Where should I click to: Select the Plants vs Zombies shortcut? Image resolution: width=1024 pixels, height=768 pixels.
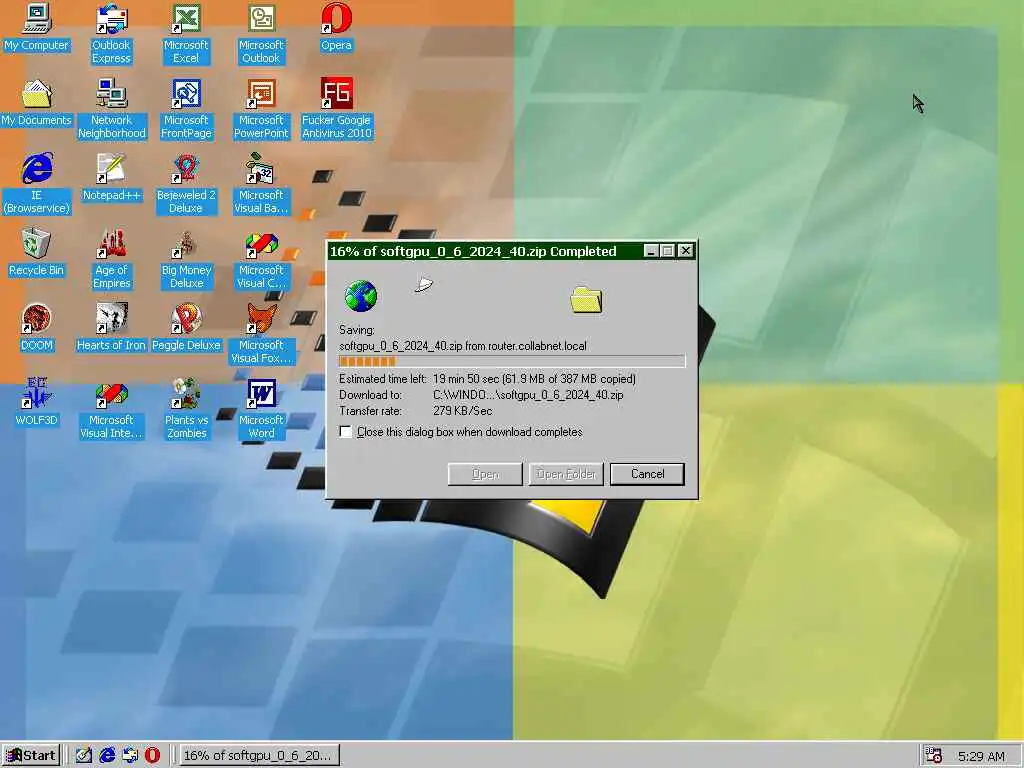[186, 408]
